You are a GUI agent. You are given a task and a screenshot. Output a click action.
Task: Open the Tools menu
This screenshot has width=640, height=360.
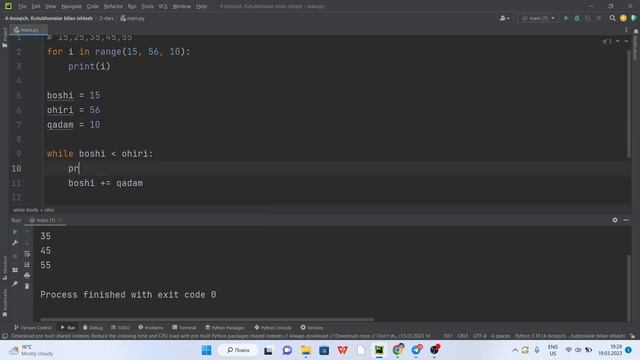pos(147,6)
